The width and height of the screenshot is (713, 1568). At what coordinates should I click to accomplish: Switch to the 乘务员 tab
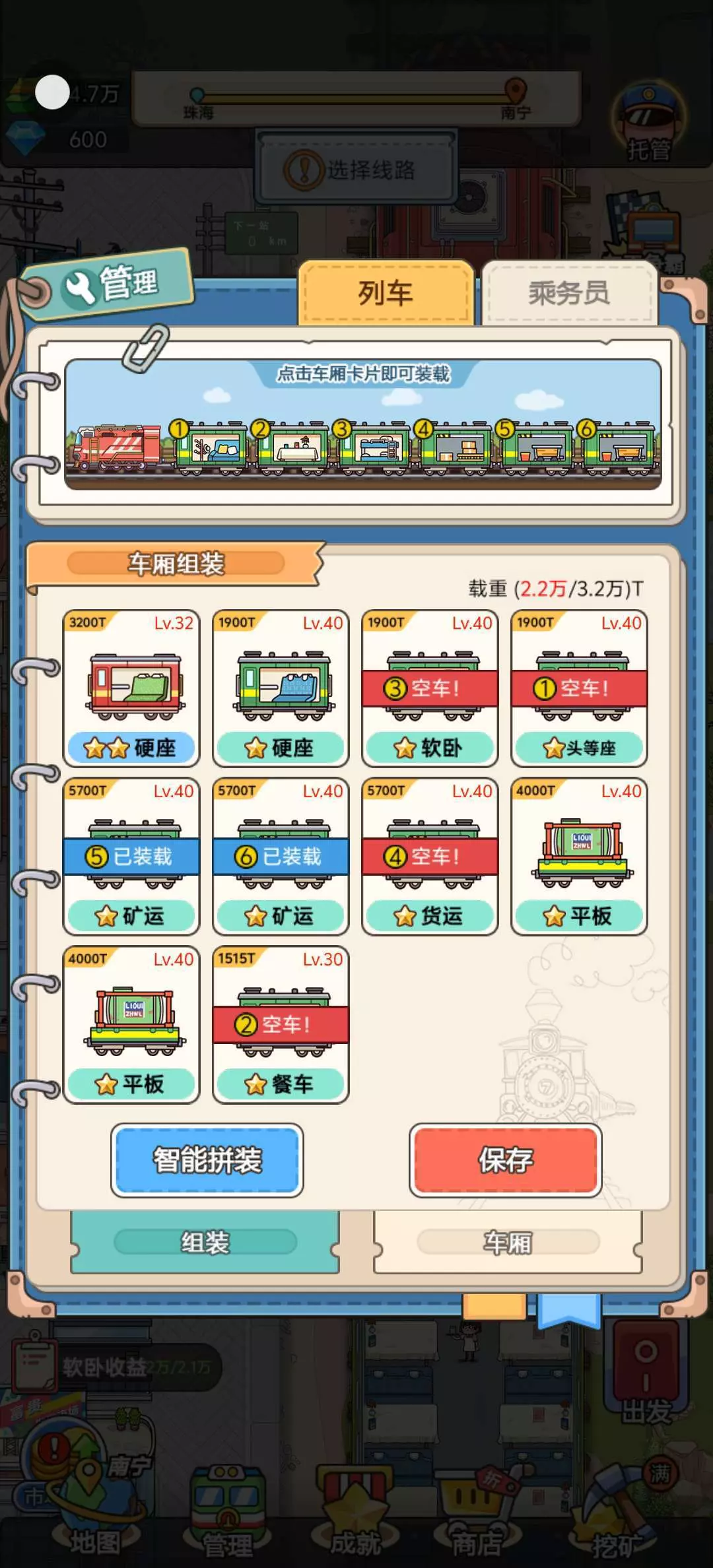(x=568, y=292)
